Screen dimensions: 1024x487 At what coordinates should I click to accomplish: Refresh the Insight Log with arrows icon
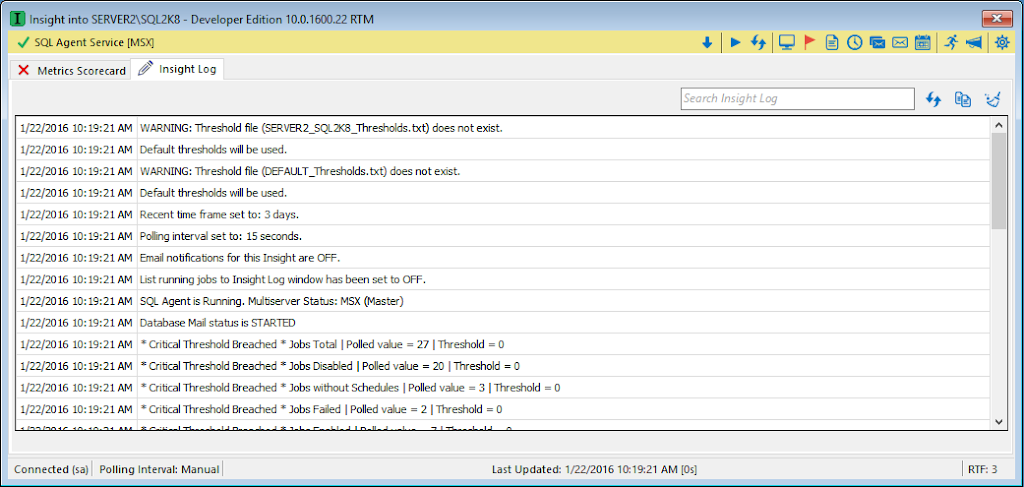[934, 99]
